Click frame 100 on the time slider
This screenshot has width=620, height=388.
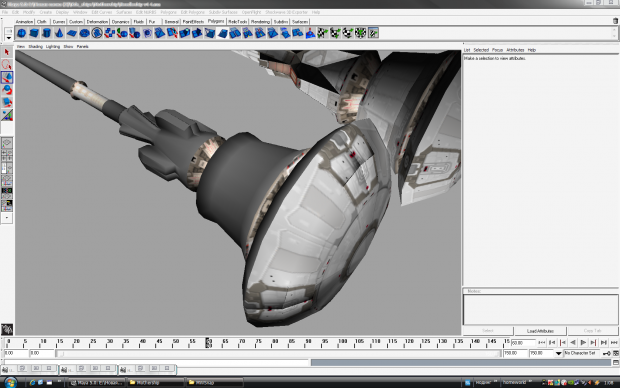point(342,343)
